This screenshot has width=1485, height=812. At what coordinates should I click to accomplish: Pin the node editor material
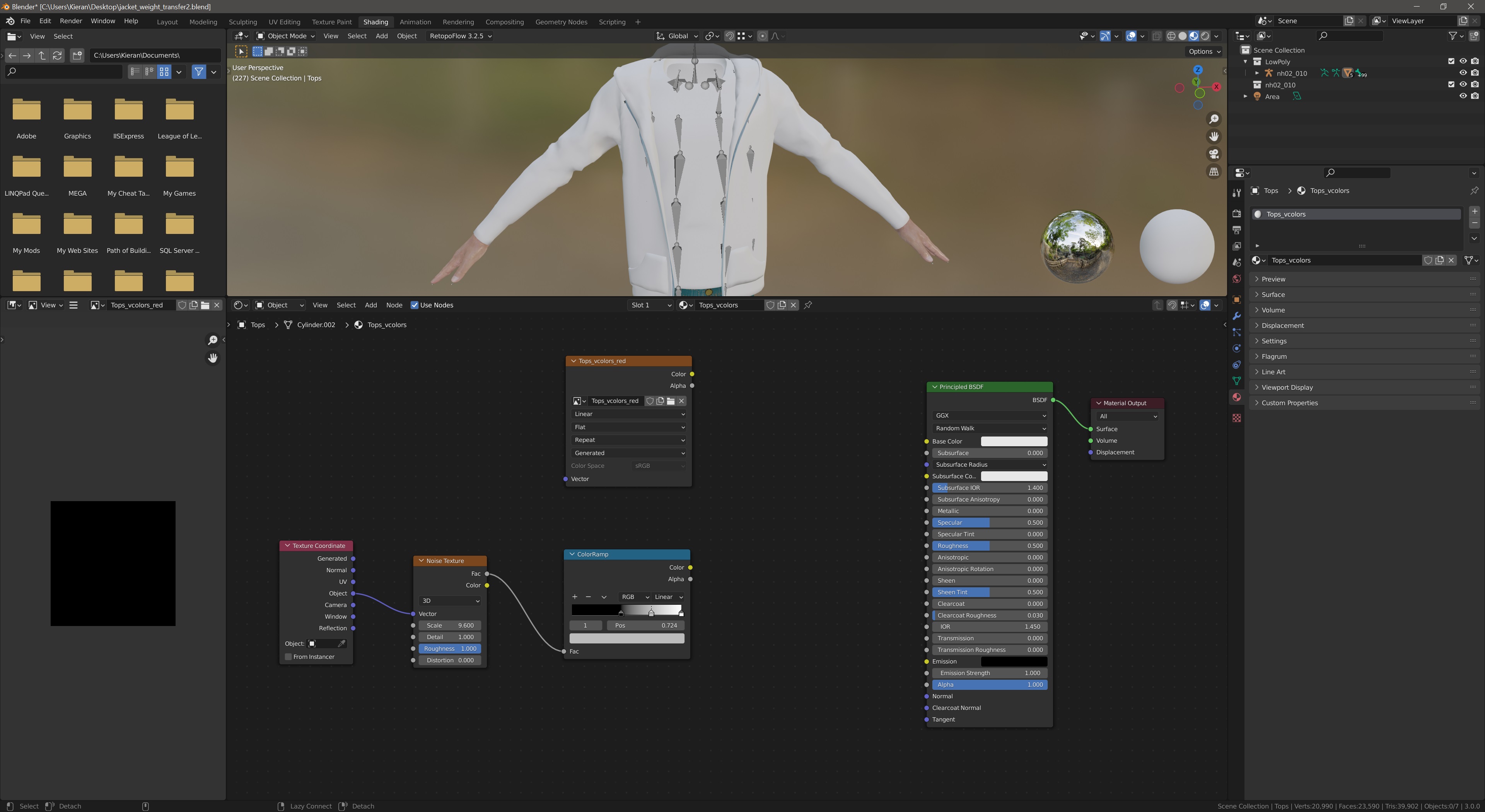(x=808, y=305)
